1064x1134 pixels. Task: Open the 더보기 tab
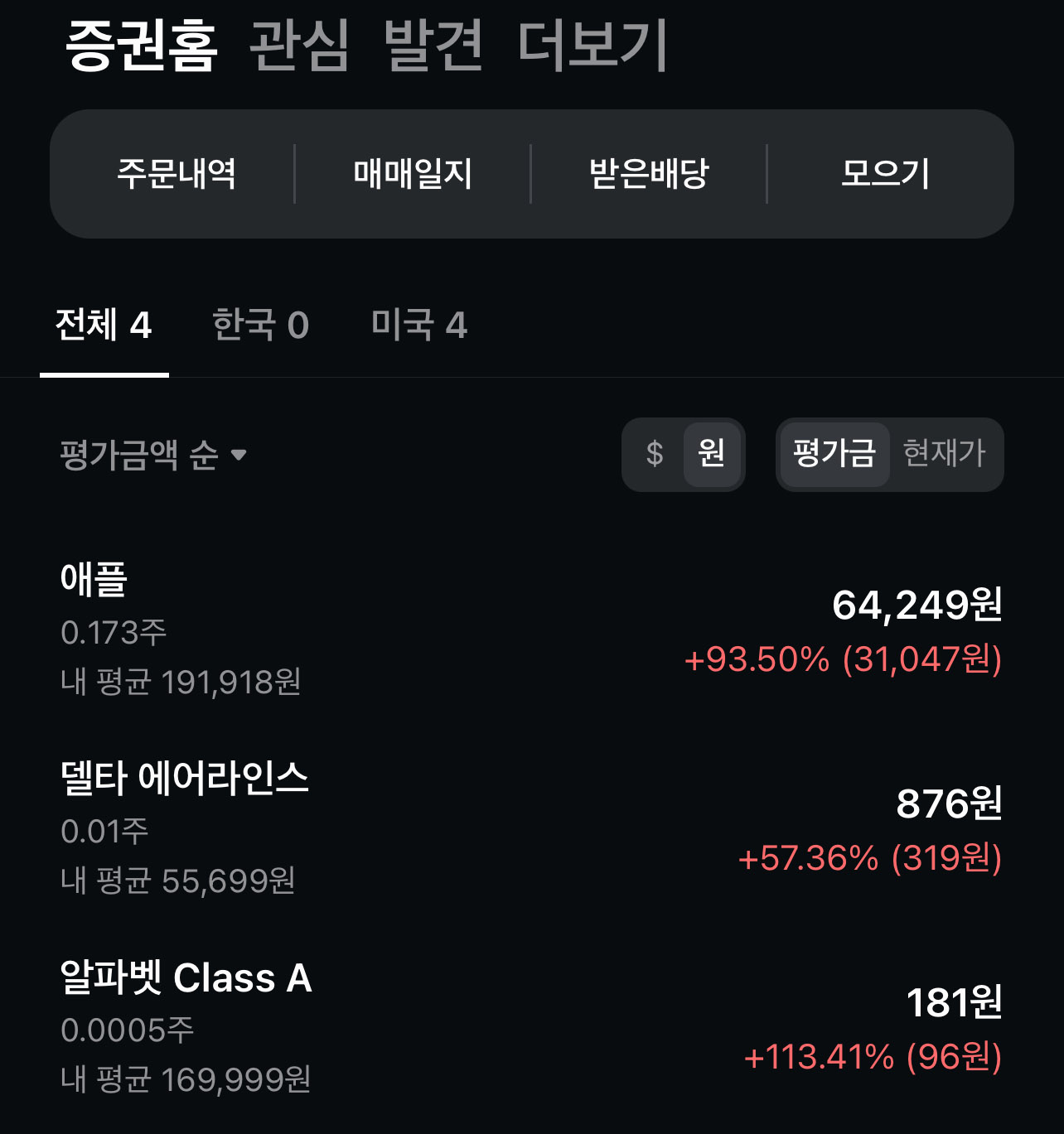pyautogui.click(x=592, y=46)
